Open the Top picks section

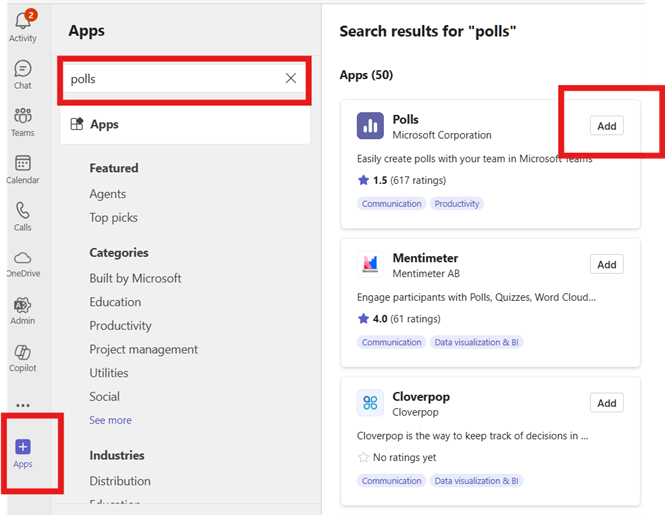point(113,217)
